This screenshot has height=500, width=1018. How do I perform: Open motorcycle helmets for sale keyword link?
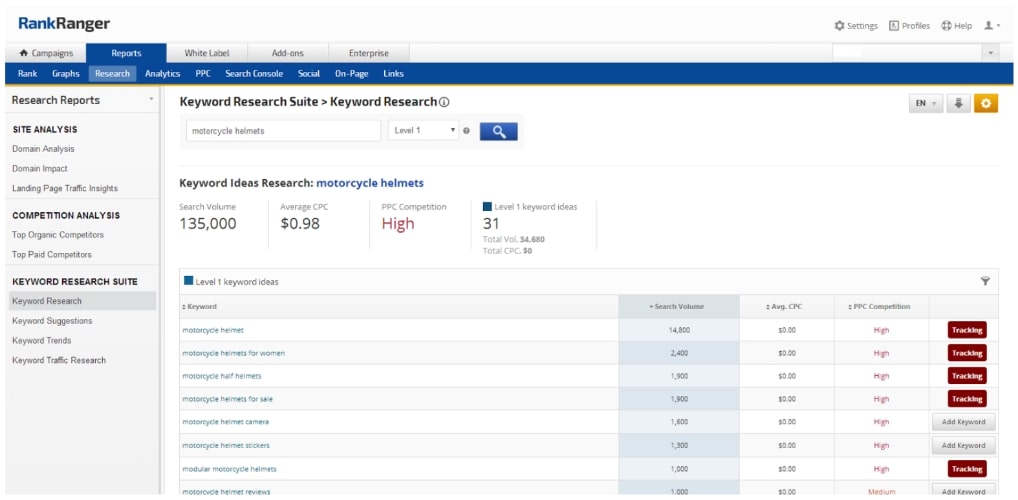click(x=228, y=399)
